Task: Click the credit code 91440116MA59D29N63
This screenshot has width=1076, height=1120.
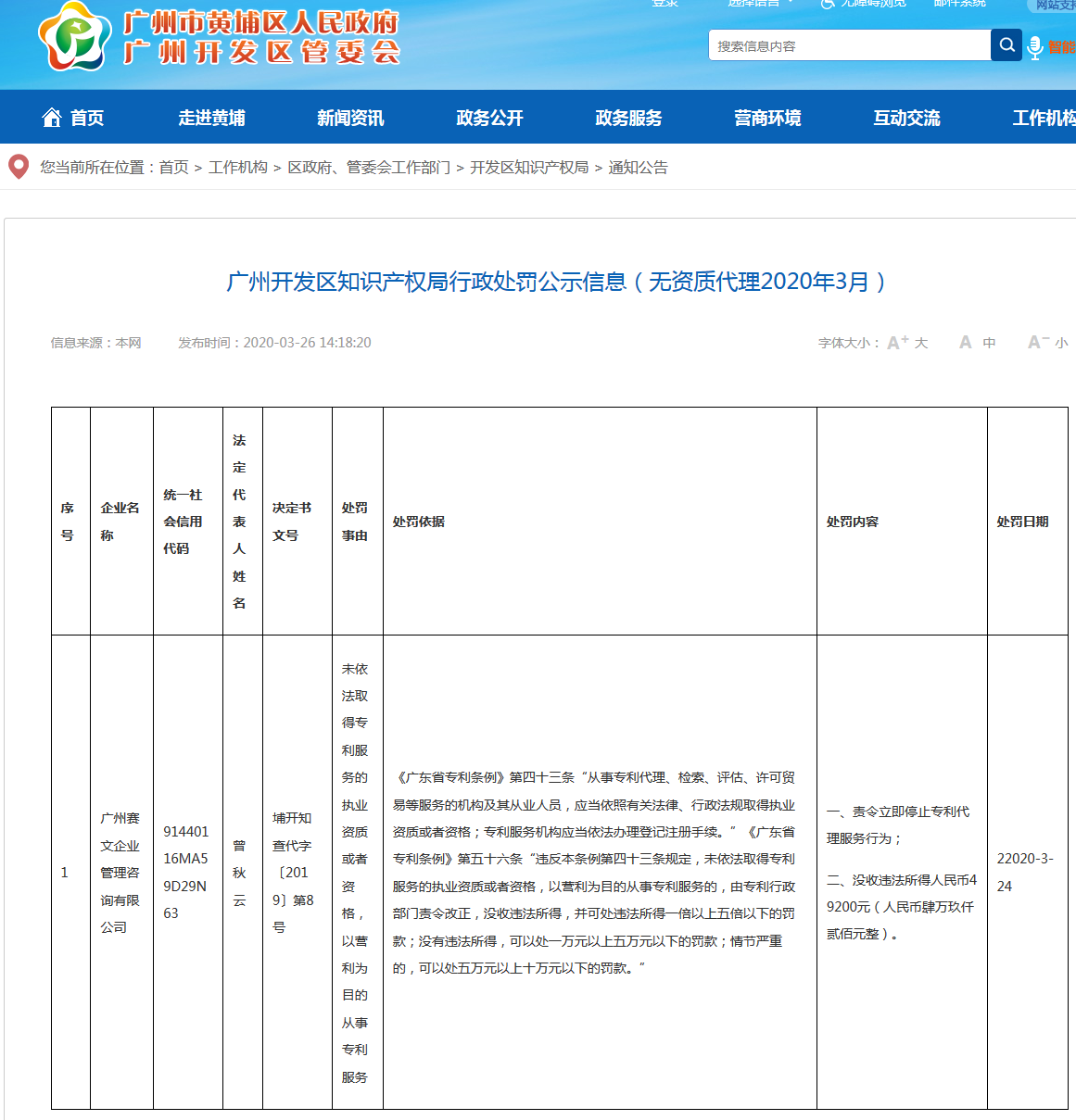Action: click(186, 873)
